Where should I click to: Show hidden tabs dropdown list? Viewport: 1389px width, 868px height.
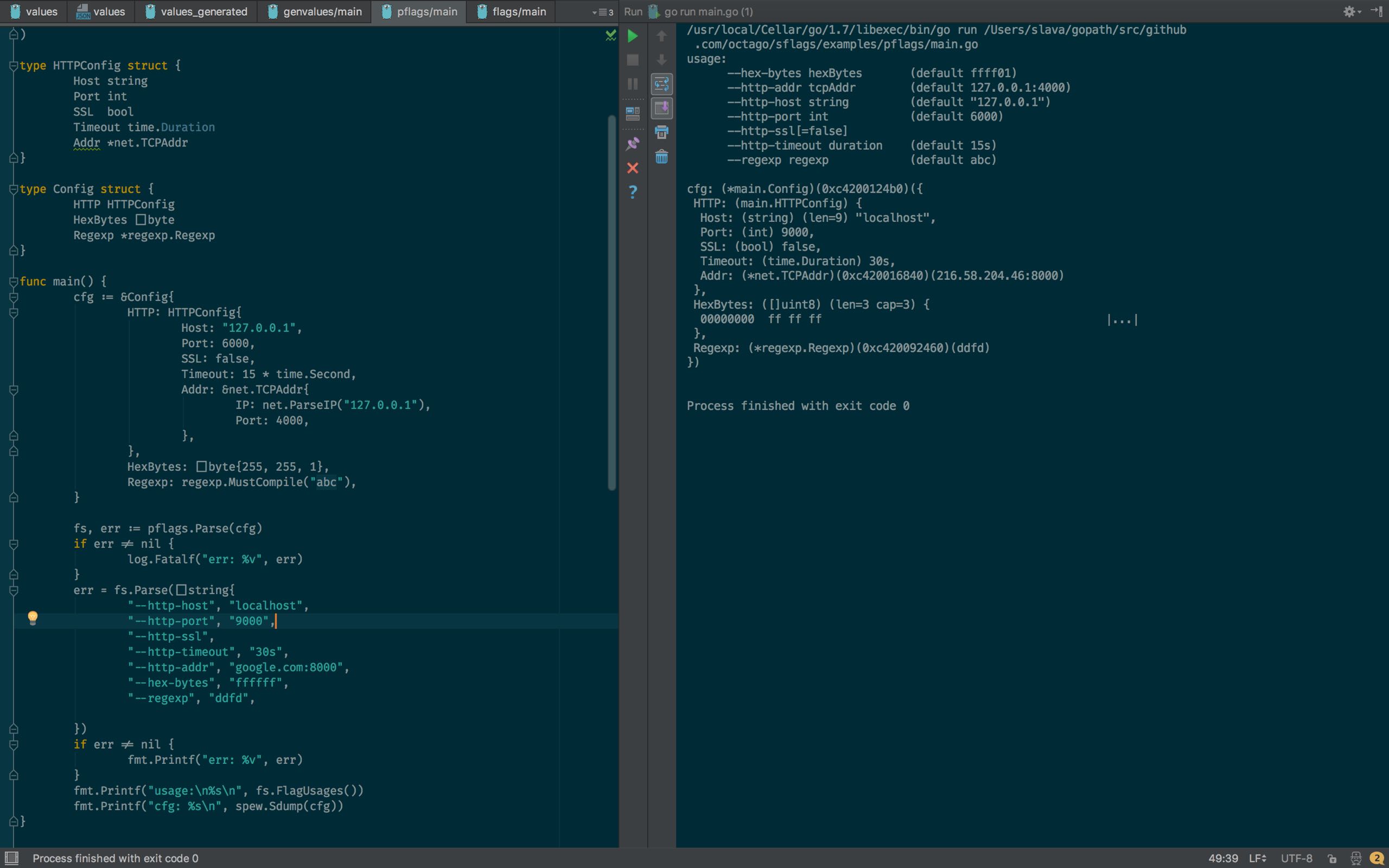[602, 12]
